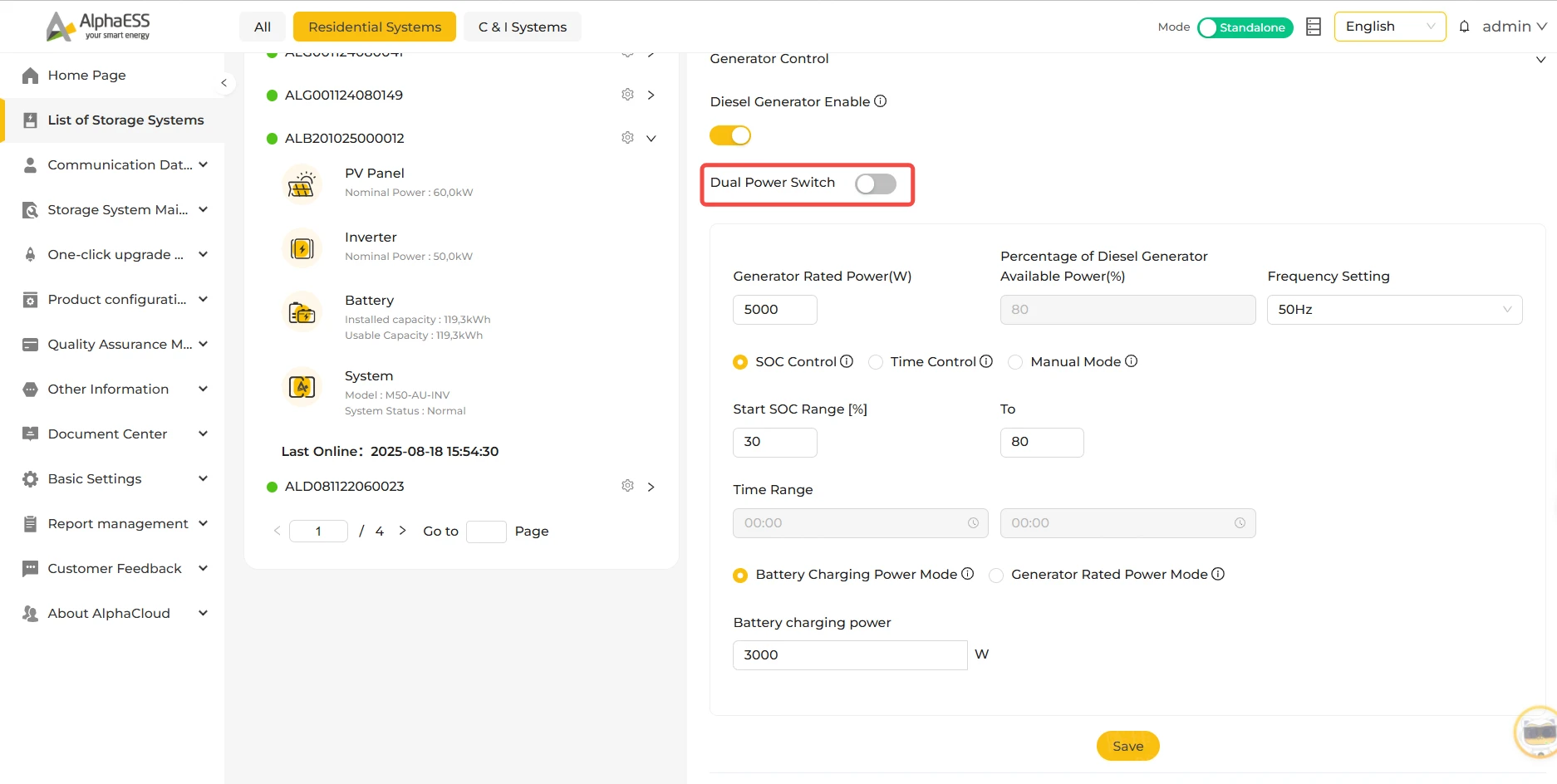Open settings gear for ALB201025000012
This screenshot has height=784, width=1557.
[627, 138]
